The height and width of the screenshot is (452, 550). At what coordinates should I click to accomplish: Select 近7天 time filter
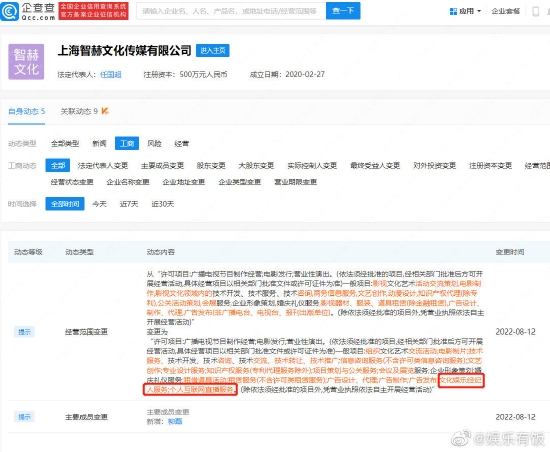pyautogui.click(x=129, y=204)
